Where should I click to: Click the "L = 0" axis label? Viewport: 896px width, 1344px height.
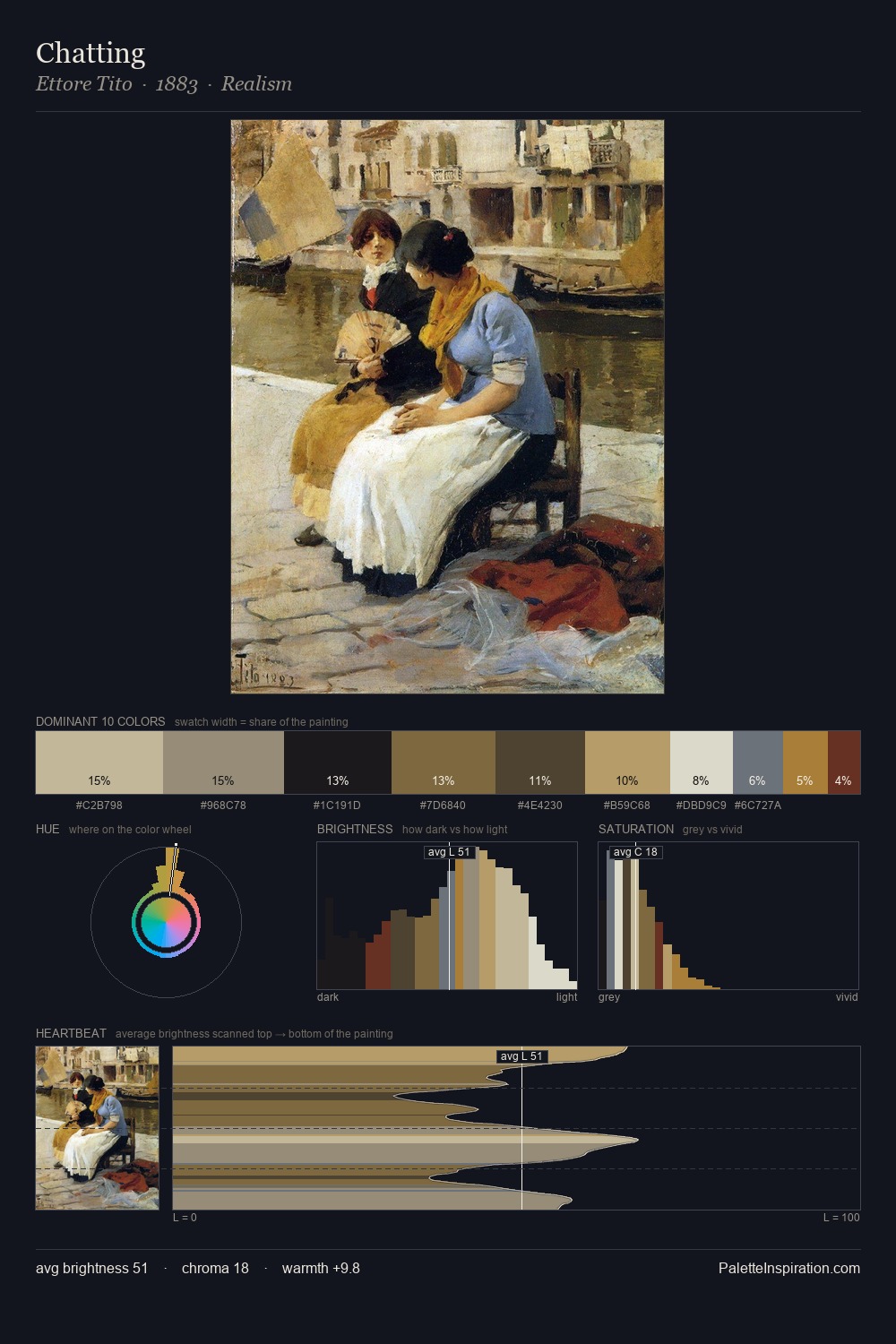coord(185,1218)
